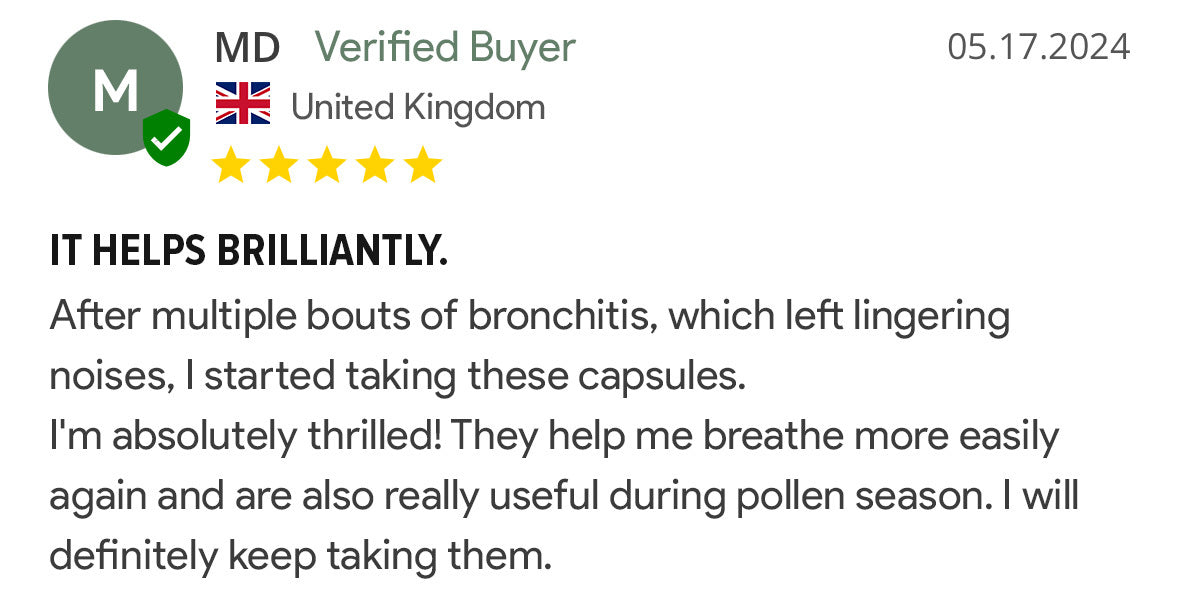Click the green verified shield checkmark badge
The image size is (1179, 616).
click(167, 137)
